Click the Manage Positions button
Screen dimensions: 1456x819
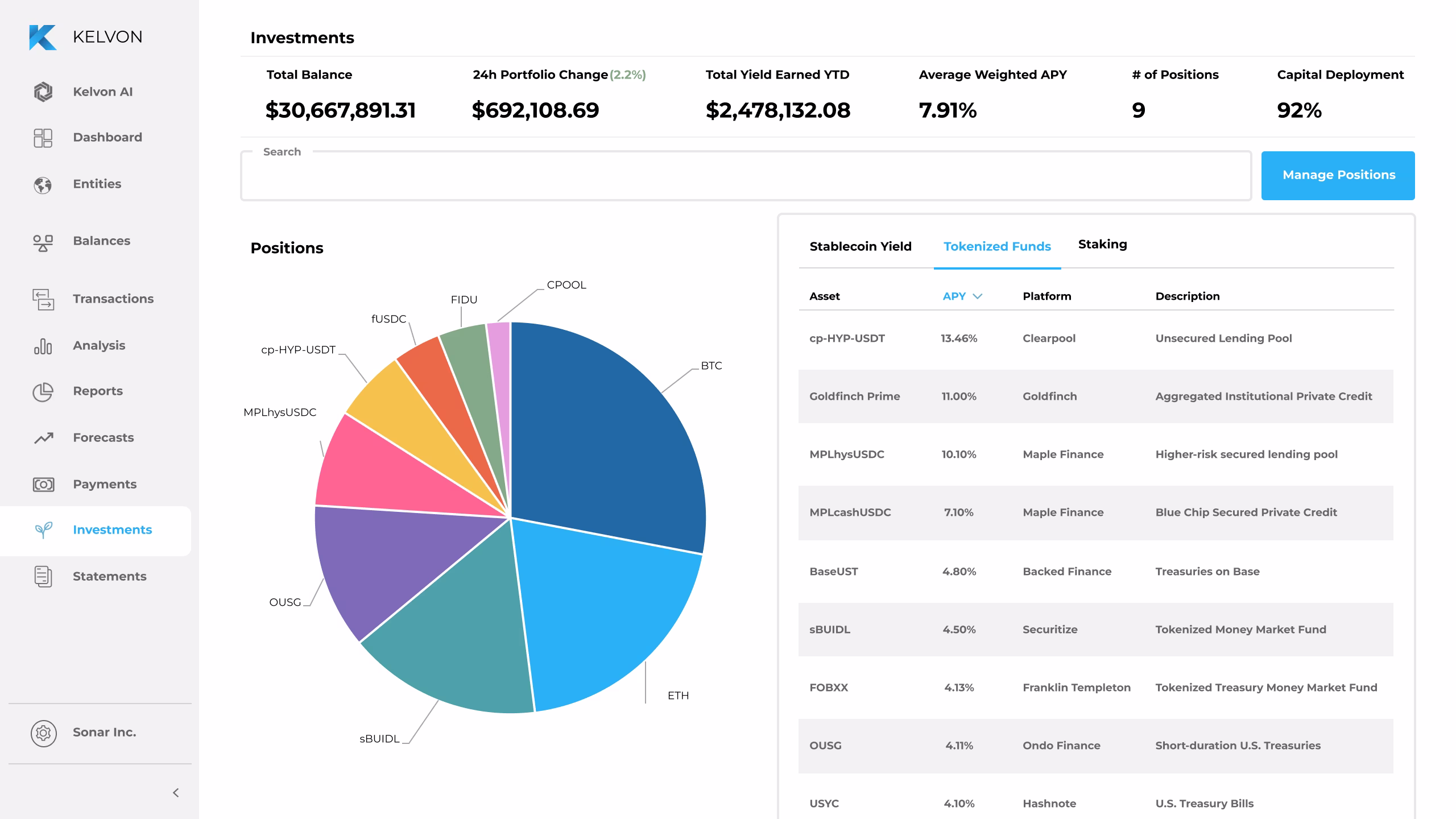click(1338, 175)
